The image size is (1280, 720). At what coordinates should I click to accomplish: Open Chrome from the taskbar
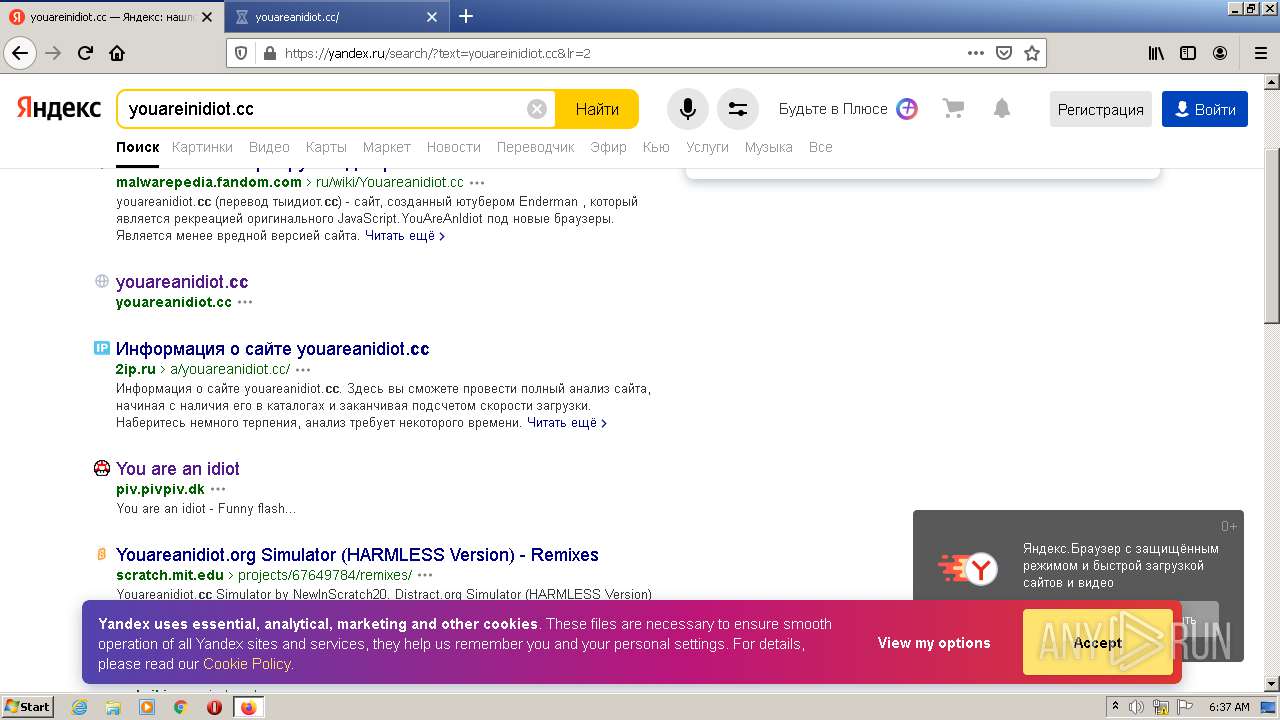pyautogui.click(x=180, y=707)
